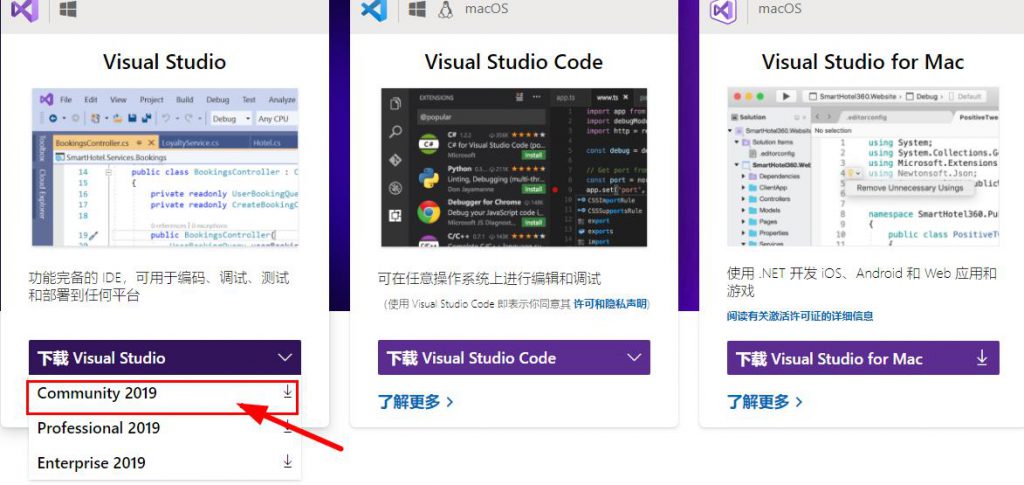Viewport: 1024px width, 485px height.
Task: Open 了解更多 link under Visual Studio Code
Action: click(415, 401)
